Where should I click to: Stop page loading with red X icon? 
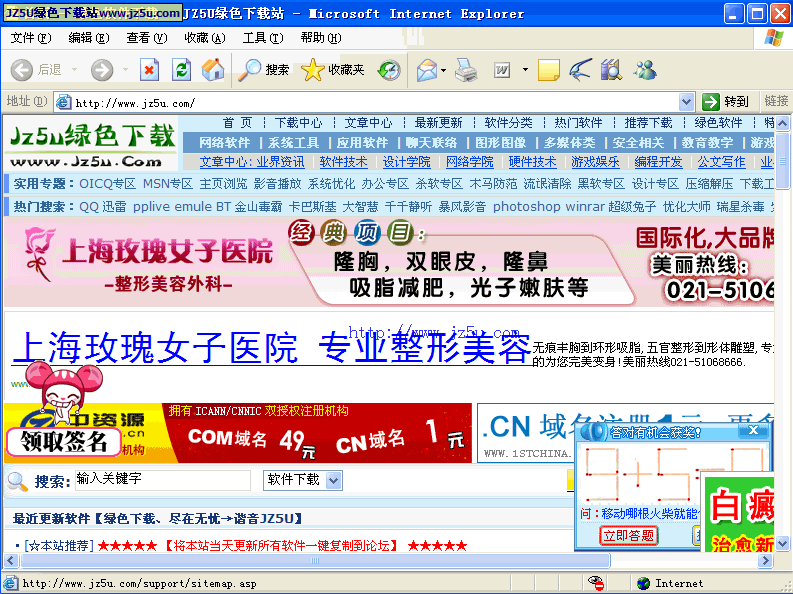(x=149, y=70)
